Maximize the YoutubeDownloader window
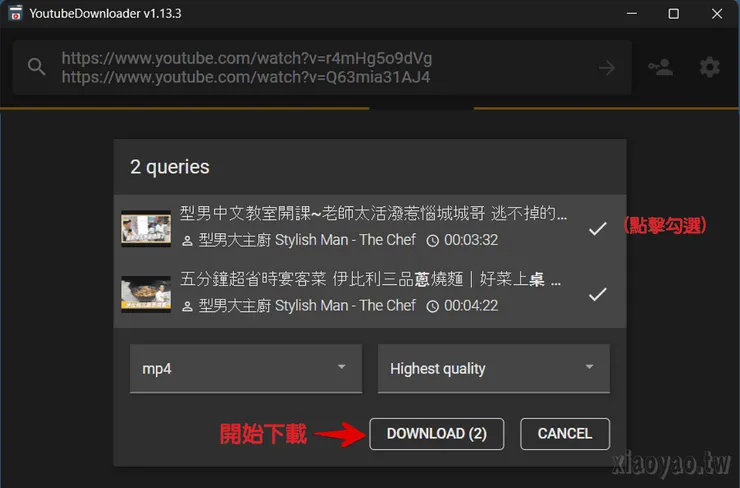The image size is (740, 488). 673,14
